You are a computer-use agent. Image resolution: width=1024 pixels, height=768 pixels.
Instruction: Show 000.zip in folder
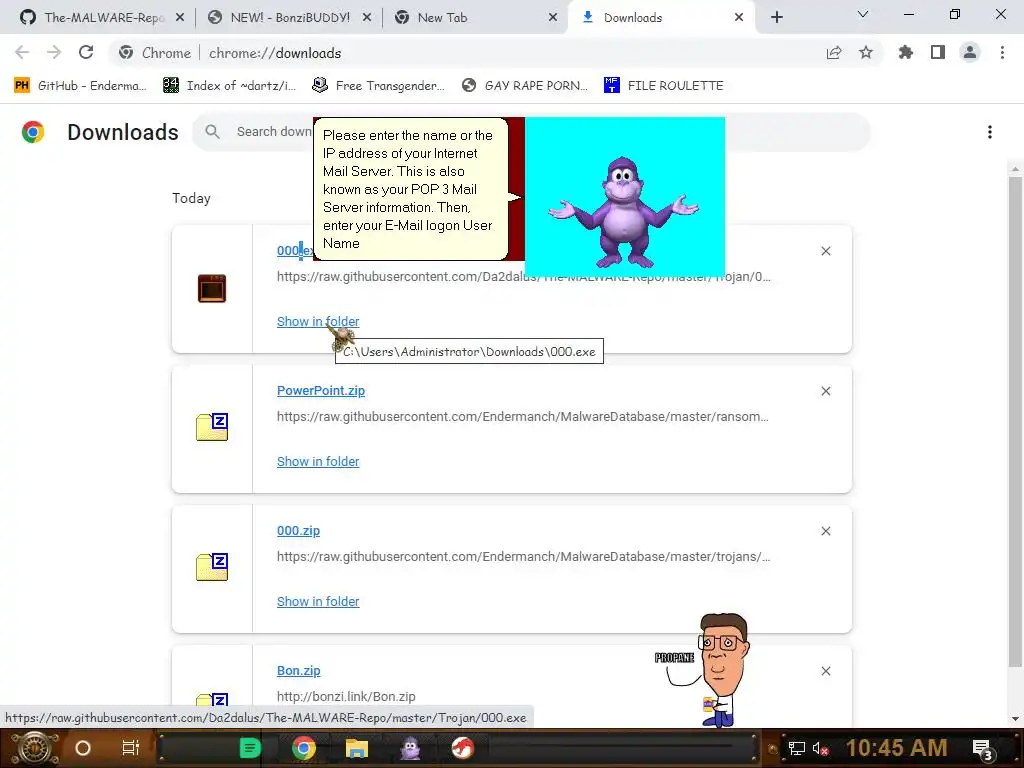coord(318,601)
